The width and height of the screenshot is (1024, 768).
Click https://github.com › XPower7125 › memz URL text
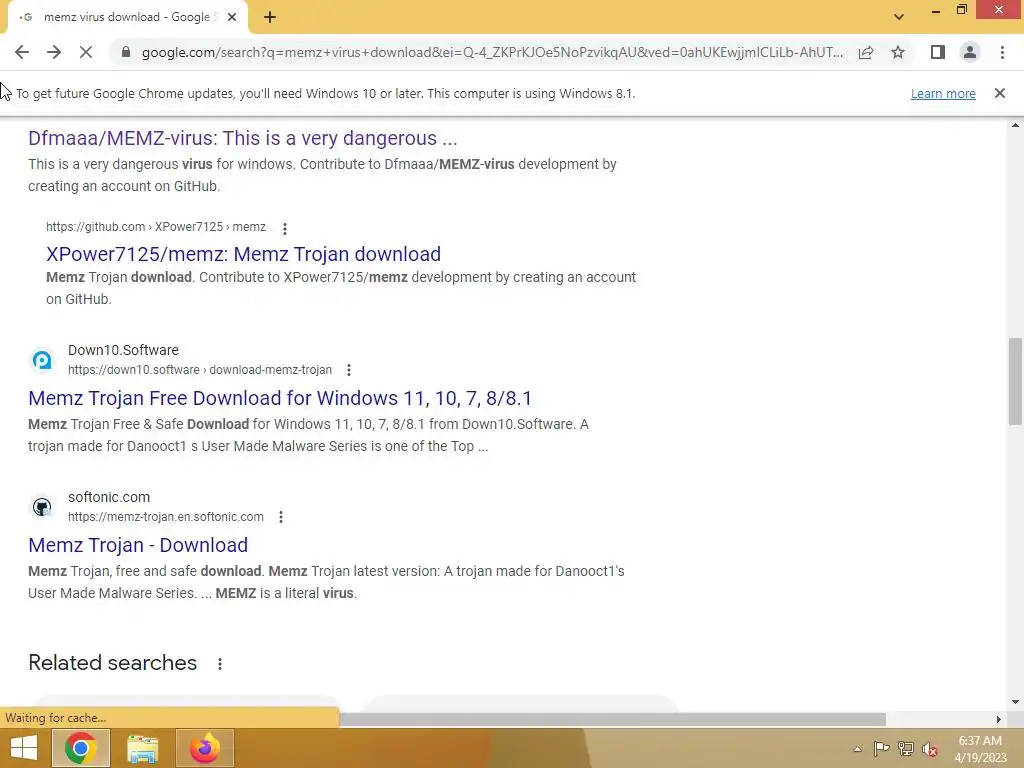tap(155, 227)
